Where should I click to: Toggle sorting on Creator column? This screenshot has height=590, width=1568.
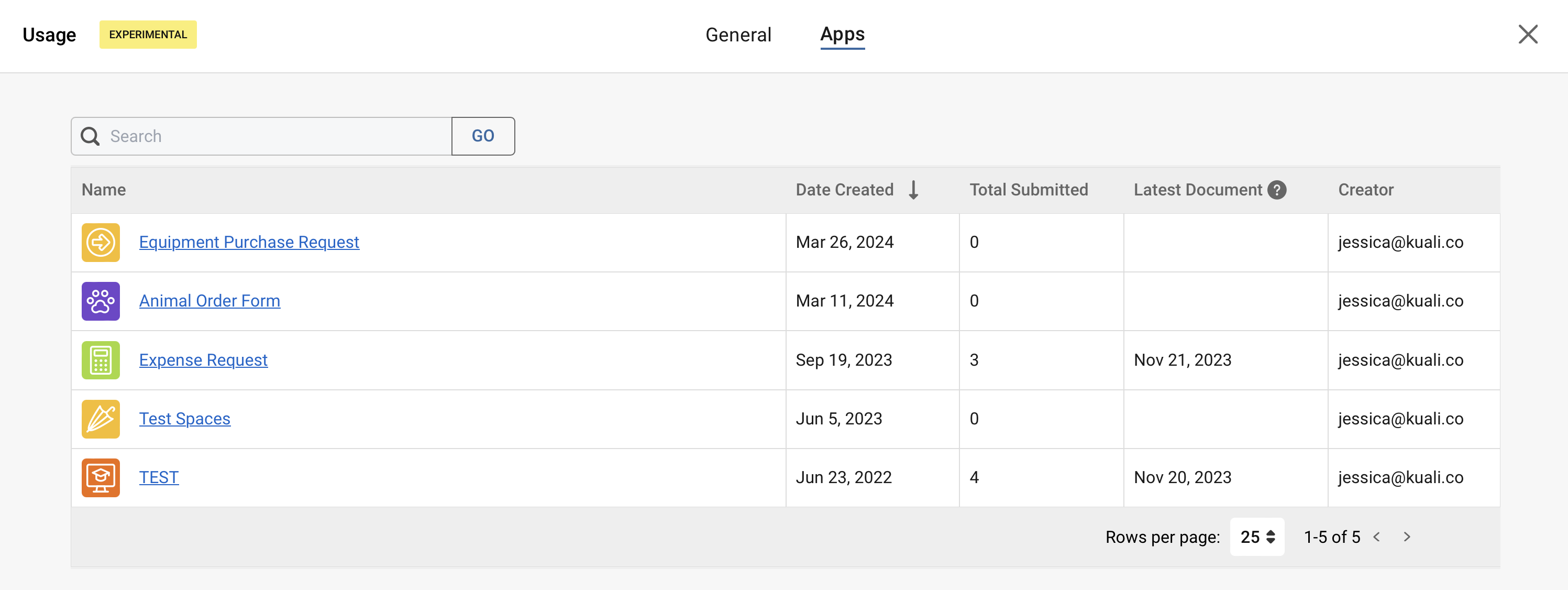[1366, 189]
